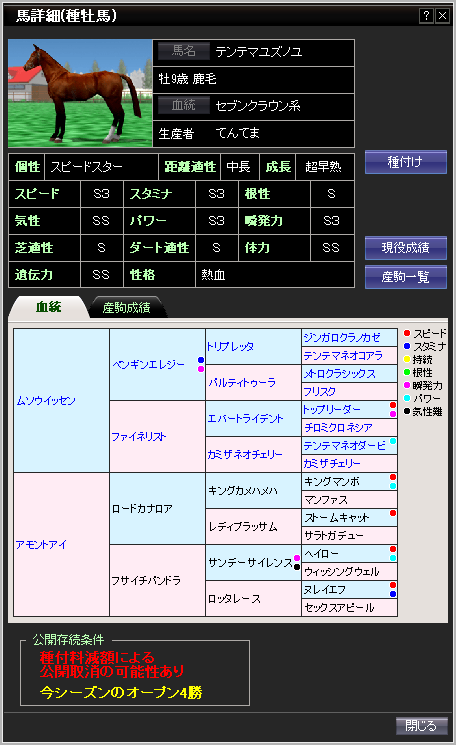The height and width of the screenshot is (745, 456).
Task: Open the 種付け breeding button
Action: [x=406, y=162]
